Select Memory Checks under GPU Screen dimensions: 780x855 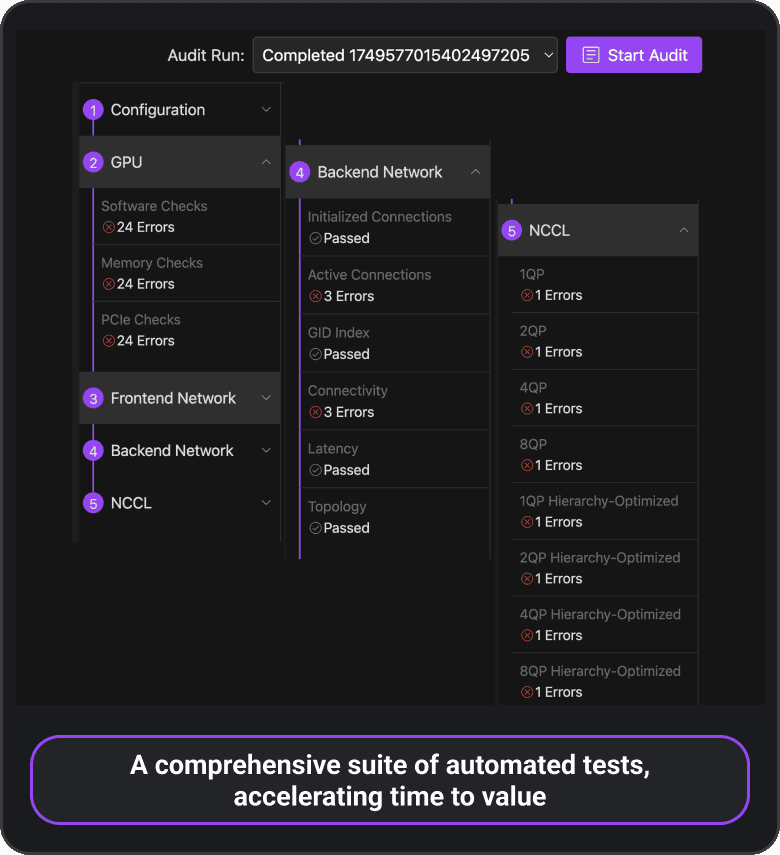pyautogui.click(x=187, y=273)
